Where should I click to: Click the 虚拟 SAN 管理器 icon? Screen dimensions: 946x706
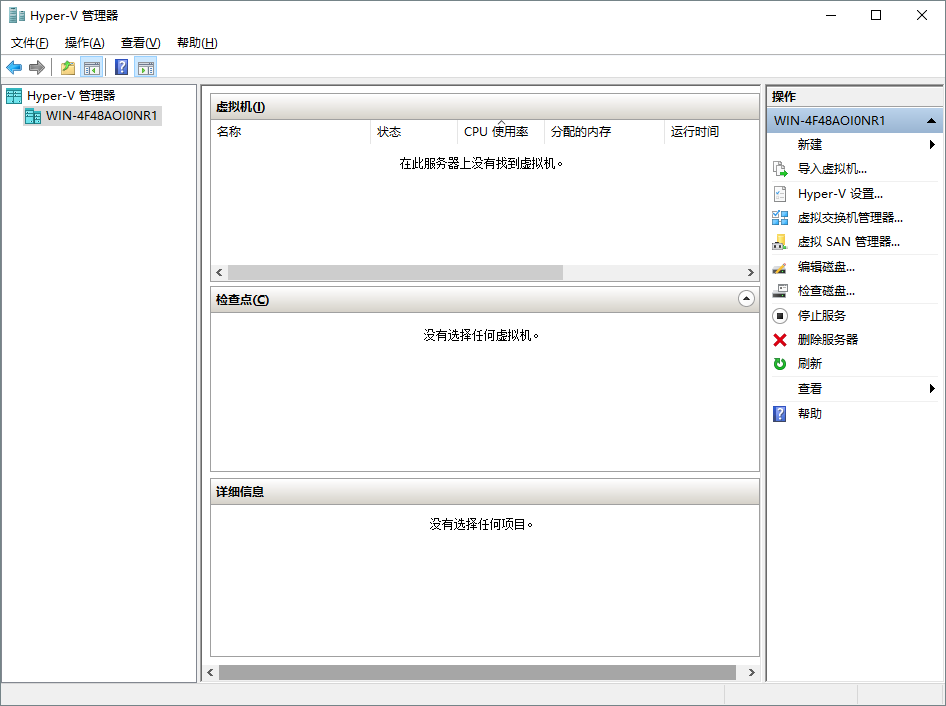pyautogui.click(x=780, y=242)
